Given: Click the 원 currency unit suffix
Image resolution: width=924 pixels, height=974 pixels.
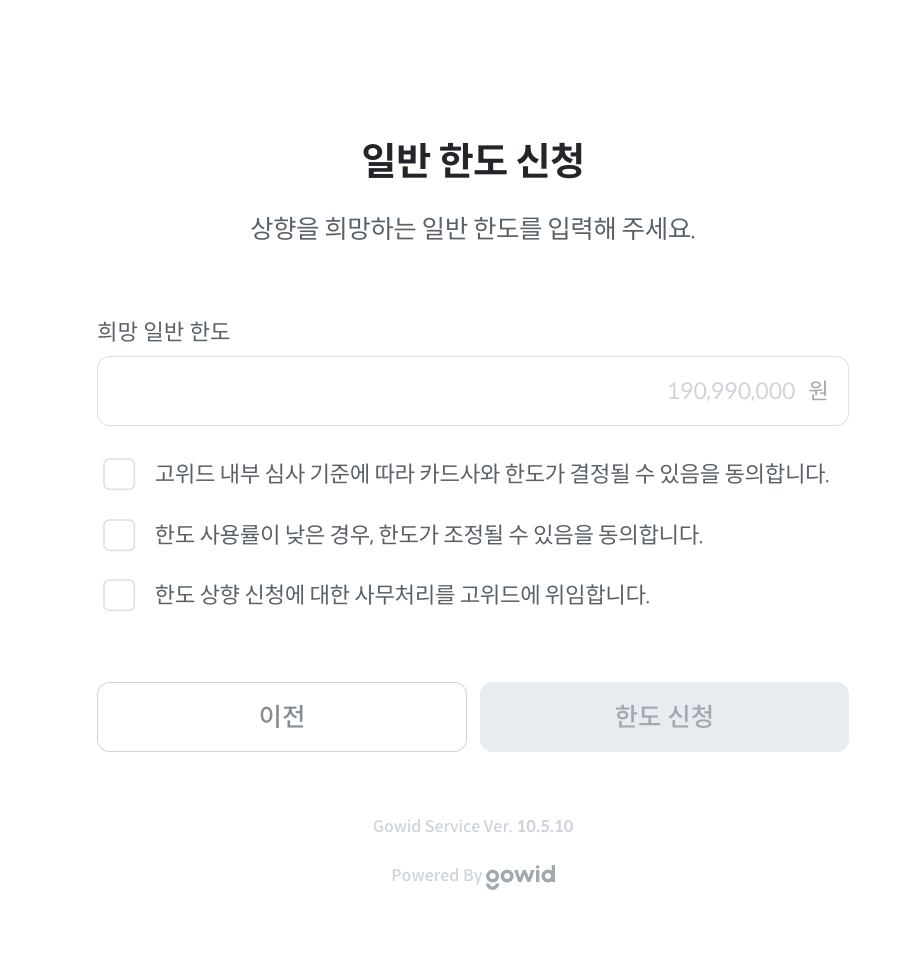Looking at the screenshot, I should 818,391.
